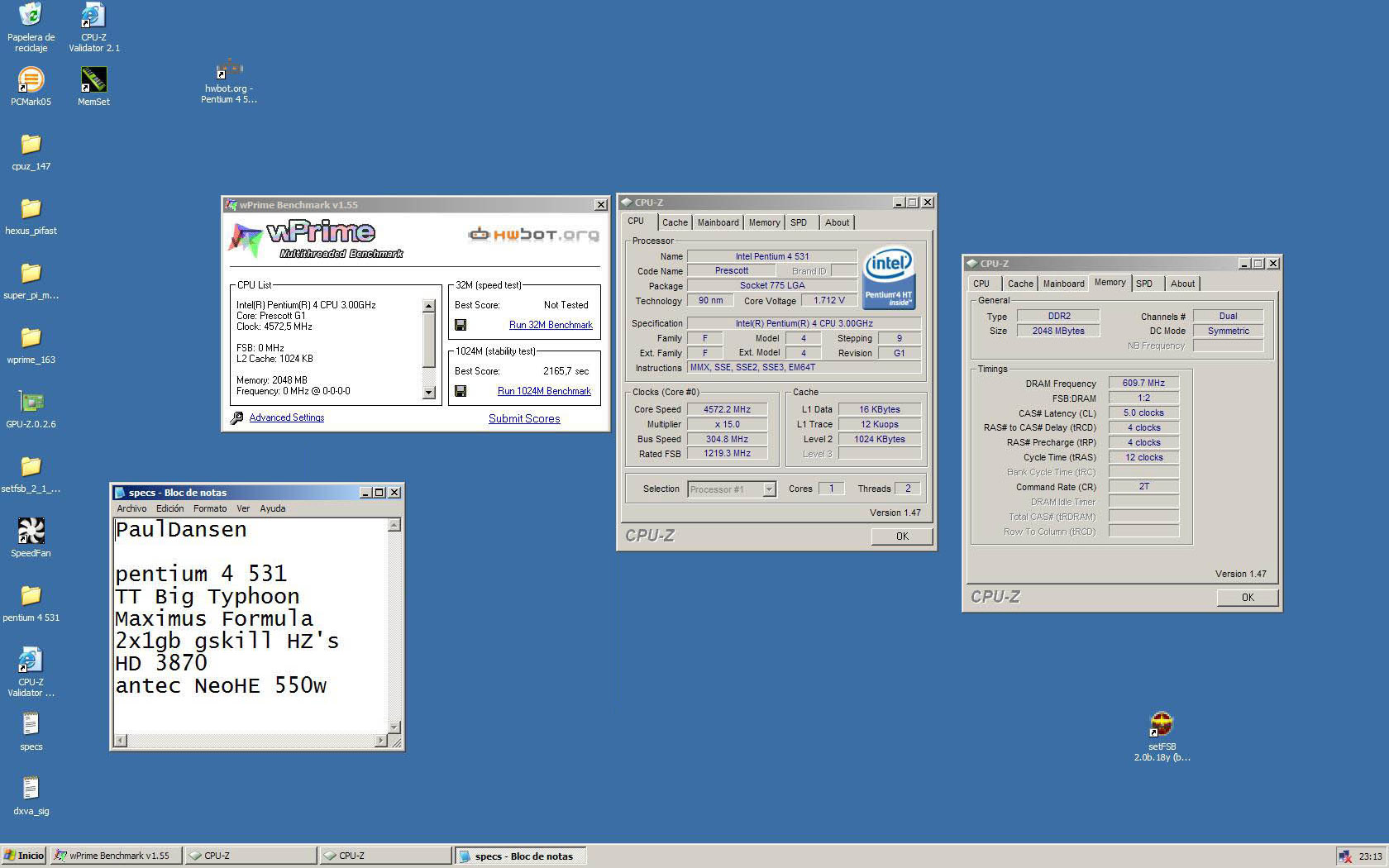Open the super_pi_m... folder icon
The height and width of the screenshot is (868, 1389).
point(31,280)
